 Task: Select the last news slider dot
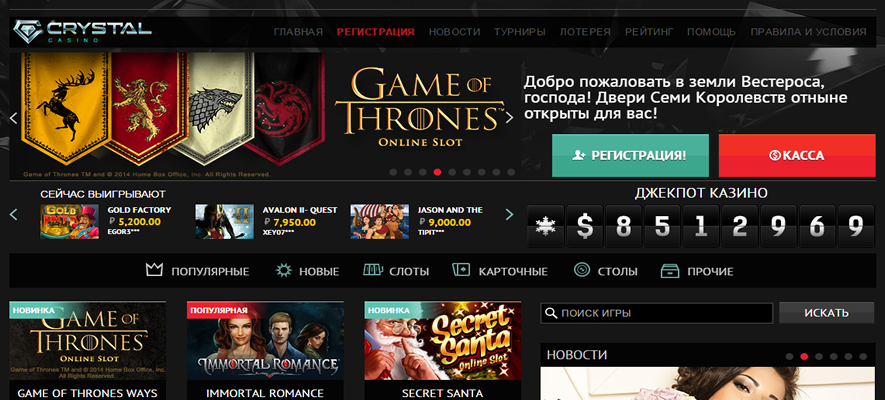[x=863, y=357]
